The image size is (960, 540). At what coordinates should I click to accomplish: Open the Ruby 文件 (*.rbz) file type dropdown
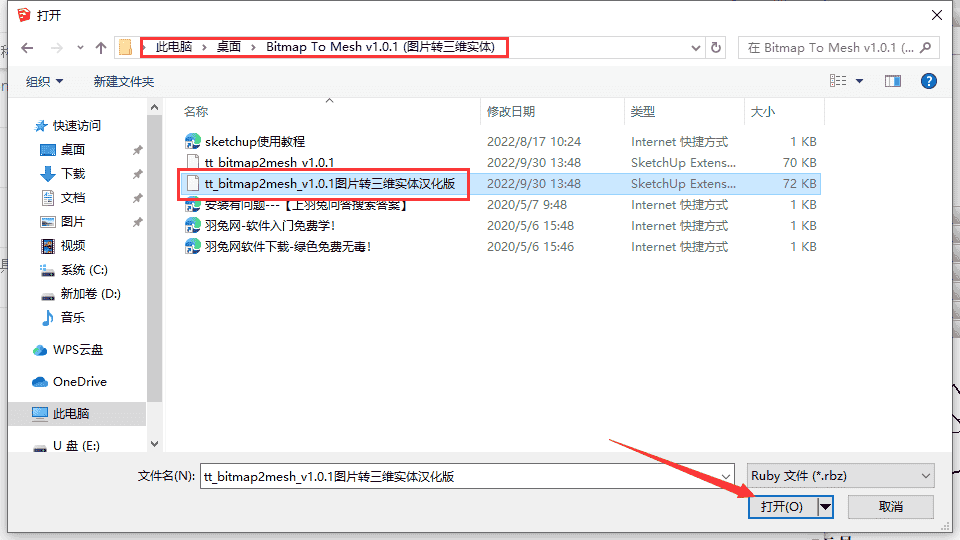coord(841,476)
